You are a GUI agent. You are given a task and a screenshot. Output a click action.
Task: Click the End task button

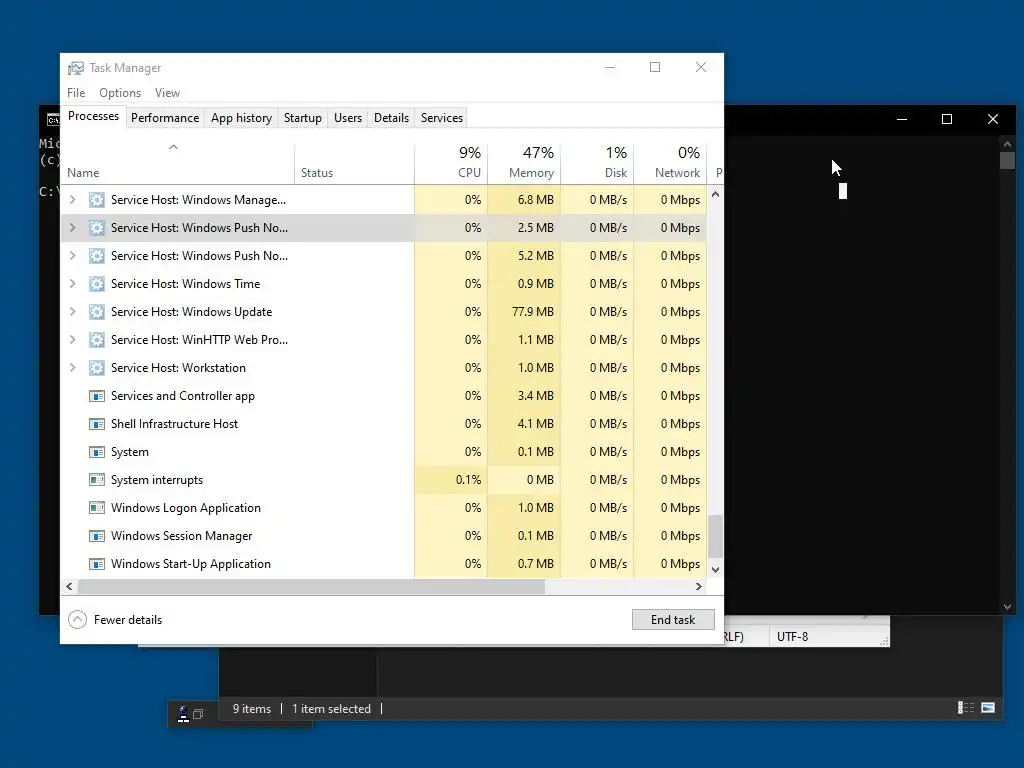(673, 620)
